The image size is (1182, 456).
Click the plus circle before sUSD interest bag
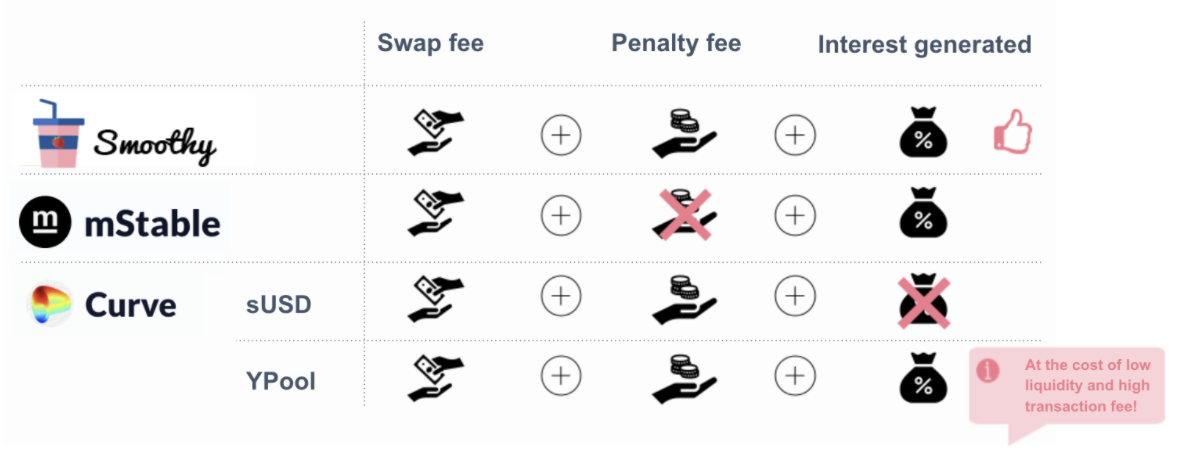tap(795, 296)
